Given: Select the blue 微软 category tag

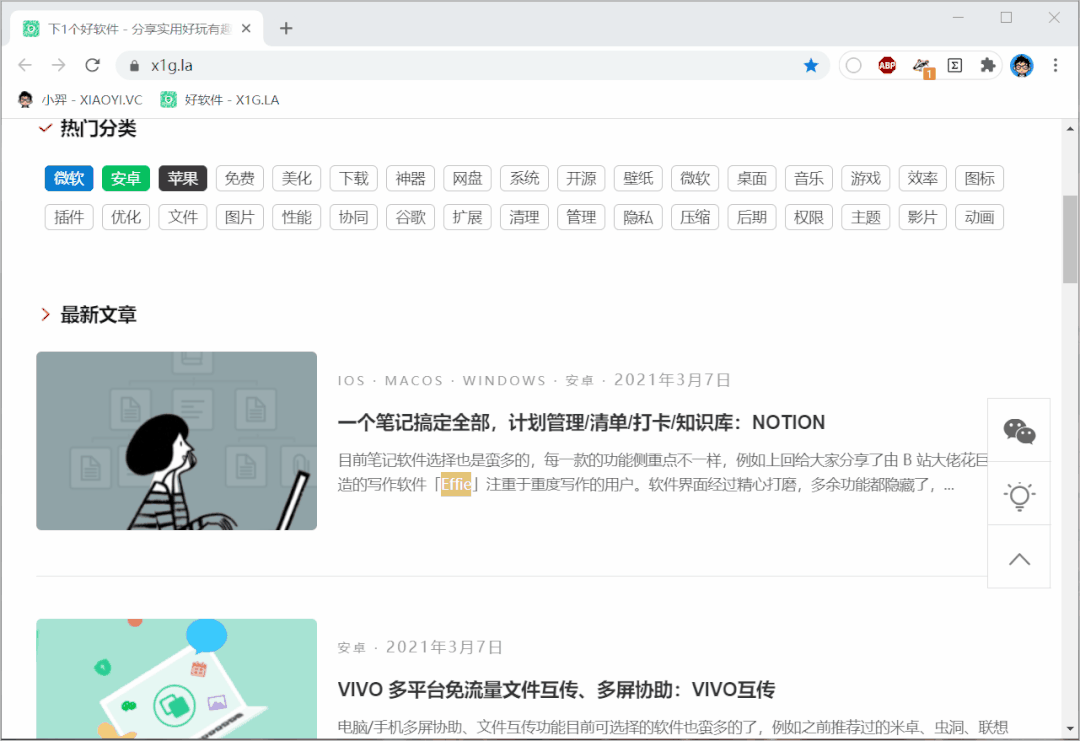Looking at the screenshot, I should (x=69, y=178).
